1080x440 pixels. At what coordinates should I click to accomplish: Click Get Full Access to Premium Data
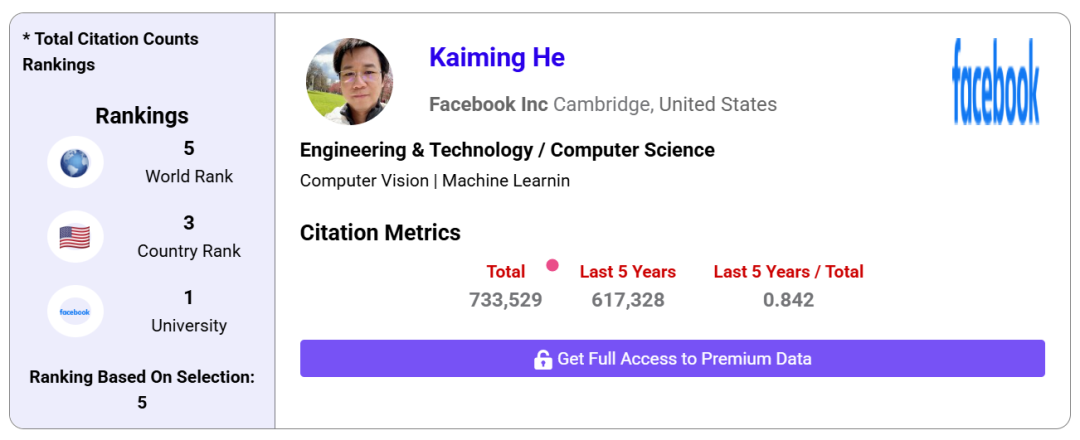672,358
